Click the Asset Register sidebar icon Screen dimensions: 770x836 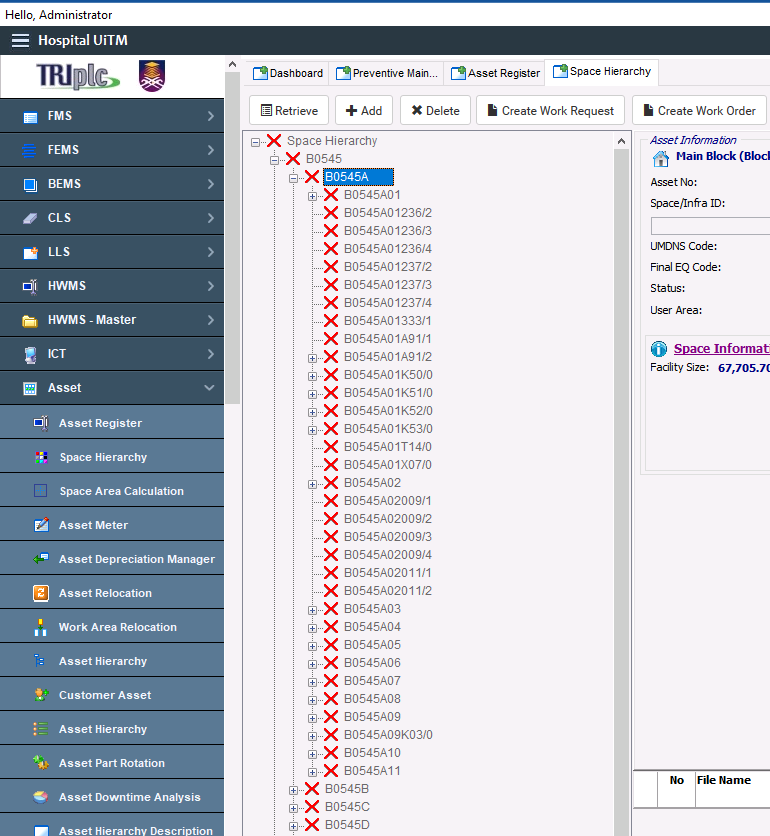click(41, 423)
